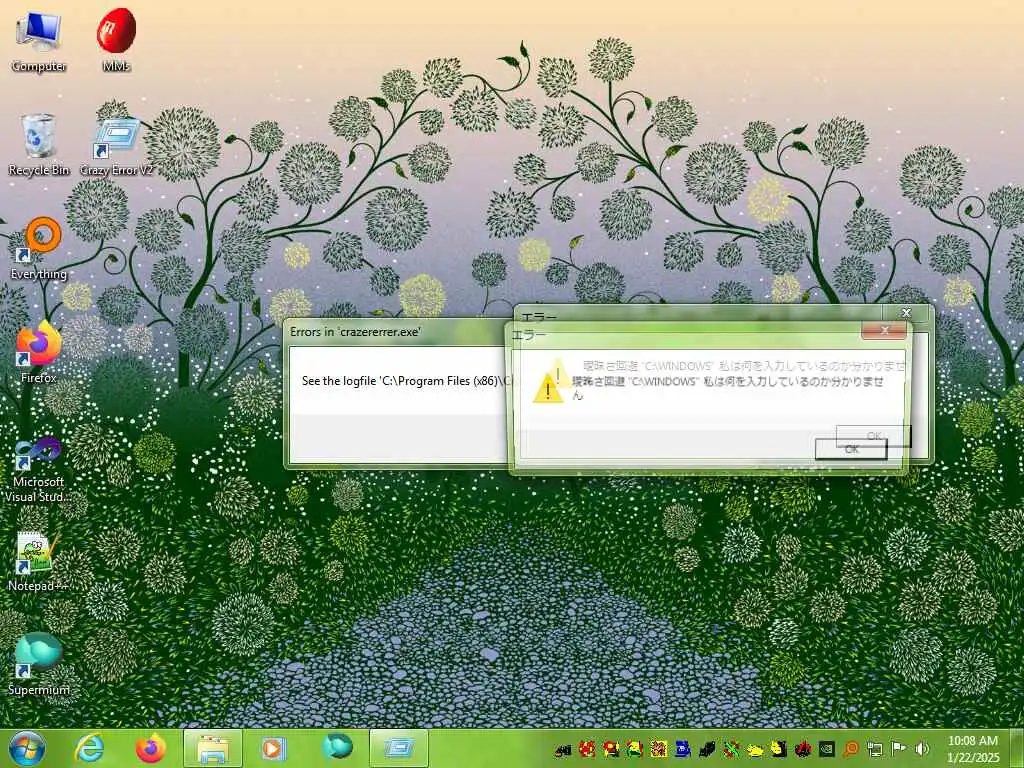Click the Japanese message in the front エラー dialog

[728, 387]
